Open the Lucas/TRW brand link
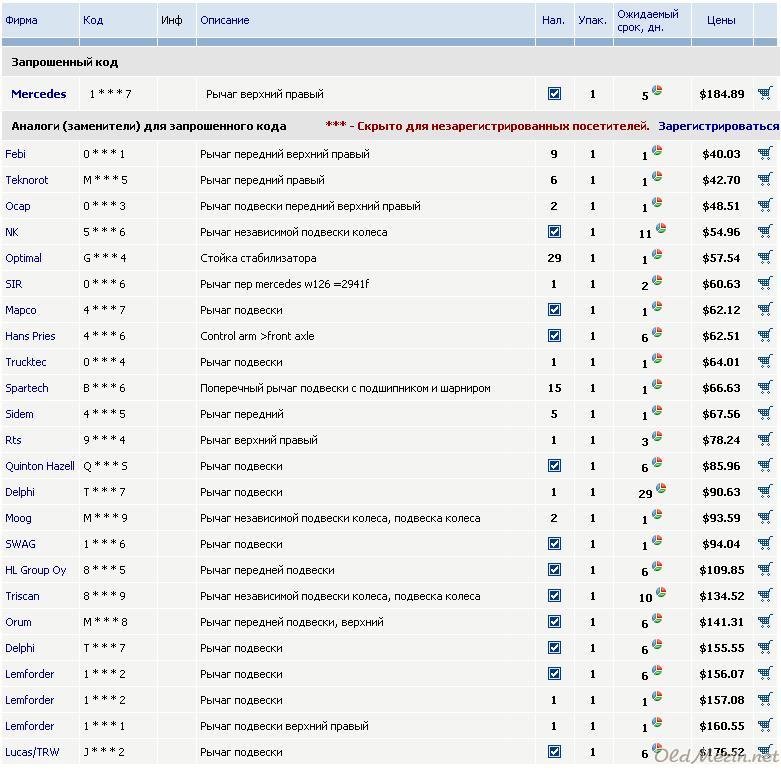This screenshot has height=770, width=781. tap(32, 752)
